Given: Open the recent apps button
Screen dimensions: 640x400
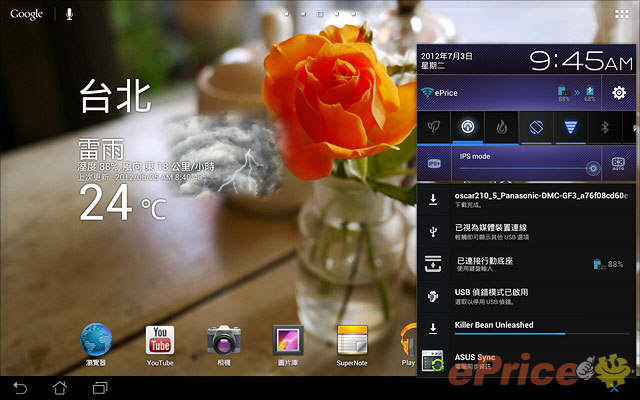Looking at the screenshot, I should [x=99, y=386].
